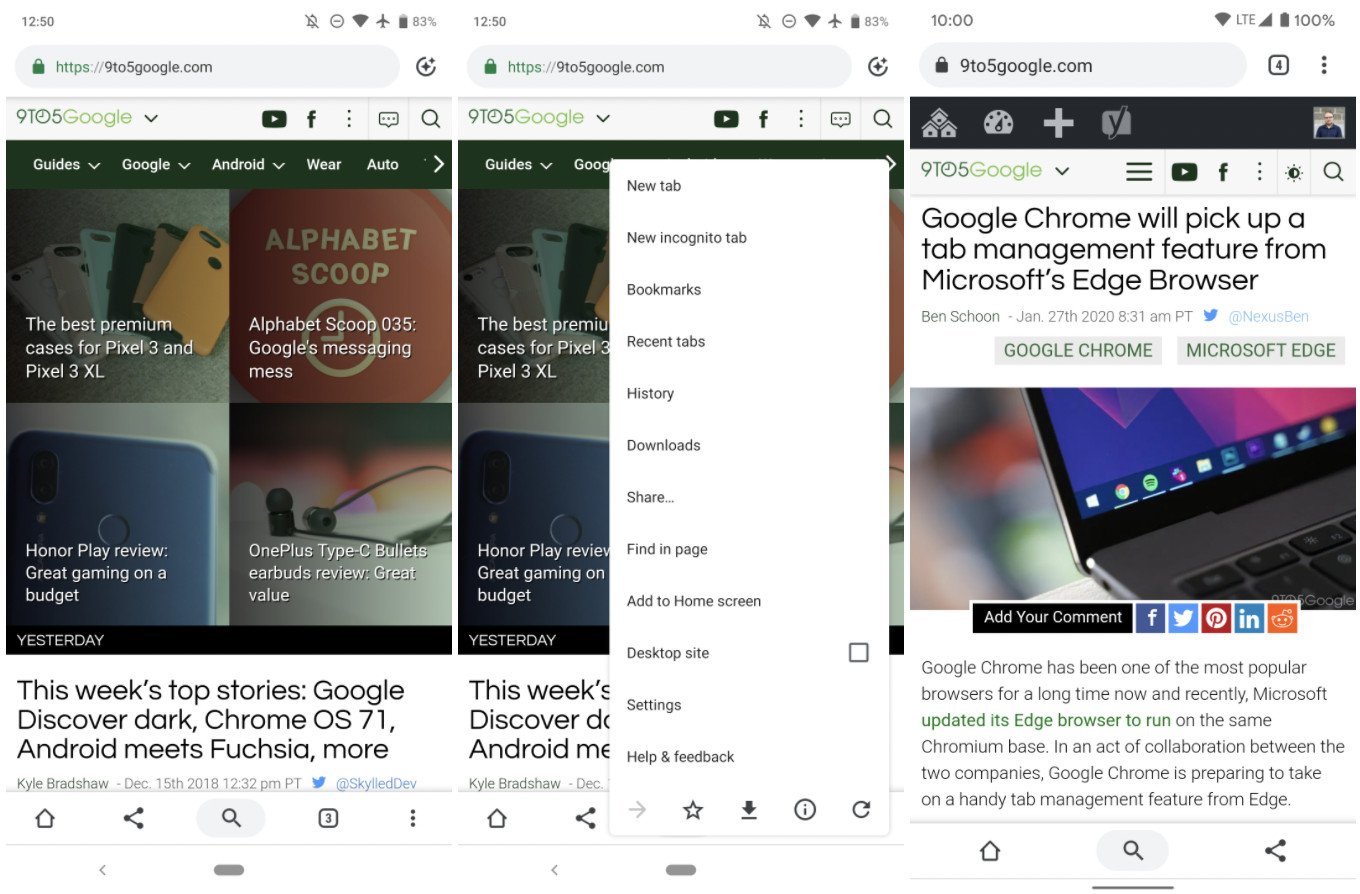Open three vertical dots in article site header
The width and height of the screenshot is (1360, 894).
1259,172
